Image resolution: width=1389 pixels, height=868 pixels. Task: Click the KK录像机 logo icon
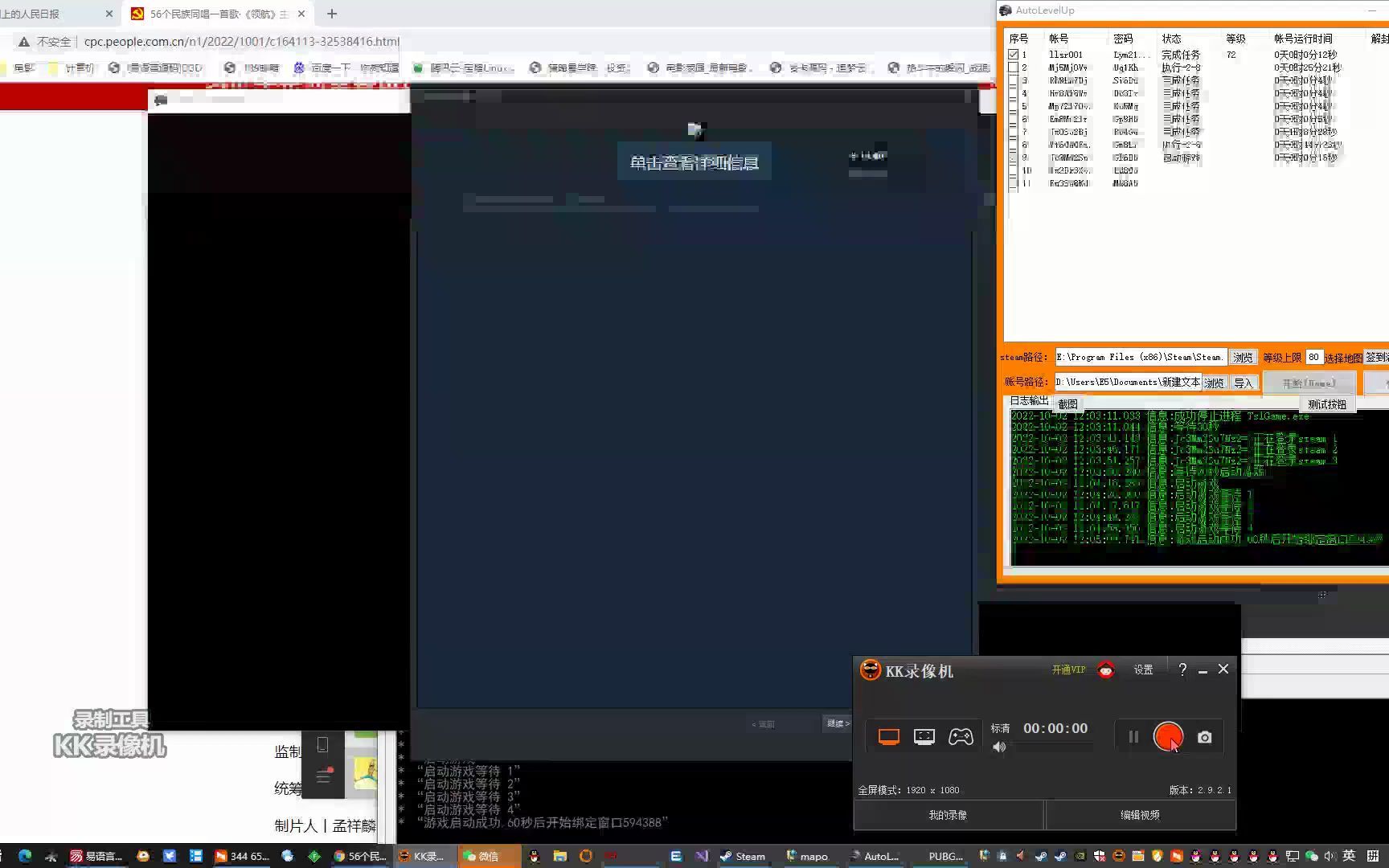point(870,669)
